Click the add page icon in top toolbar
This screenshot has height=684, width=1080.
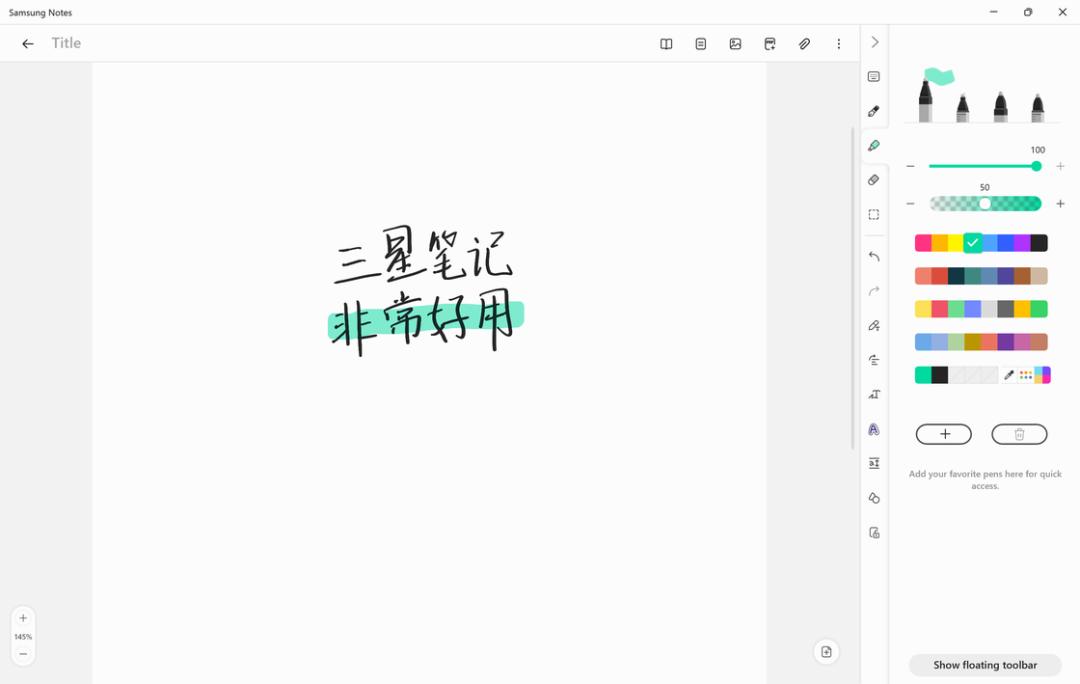(769, 43)
